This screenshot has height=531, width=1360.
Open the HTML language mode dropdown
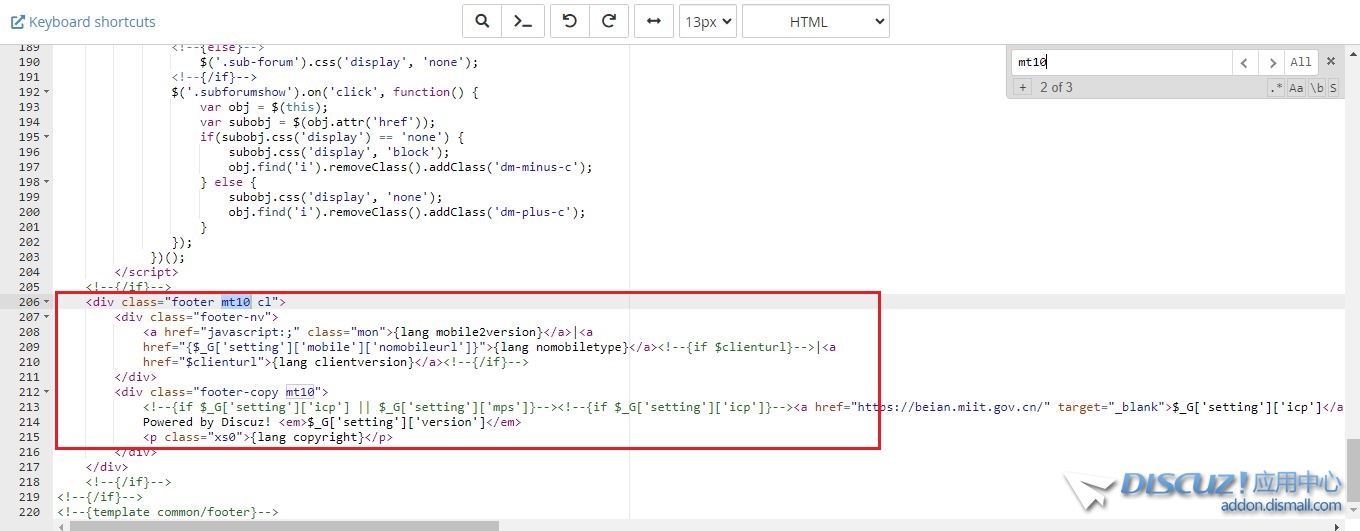click(x=815, y=21)
